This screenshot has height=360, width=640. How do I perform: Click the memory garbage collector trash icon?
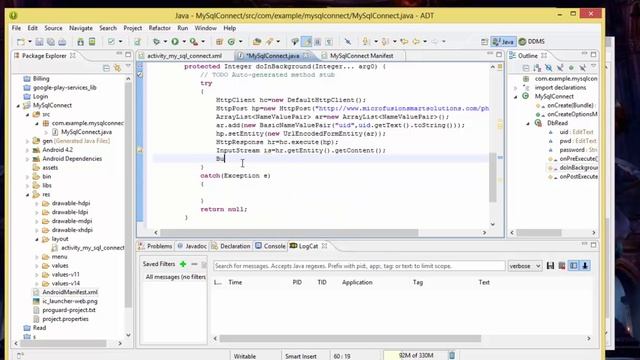click(x=452, y=356)
